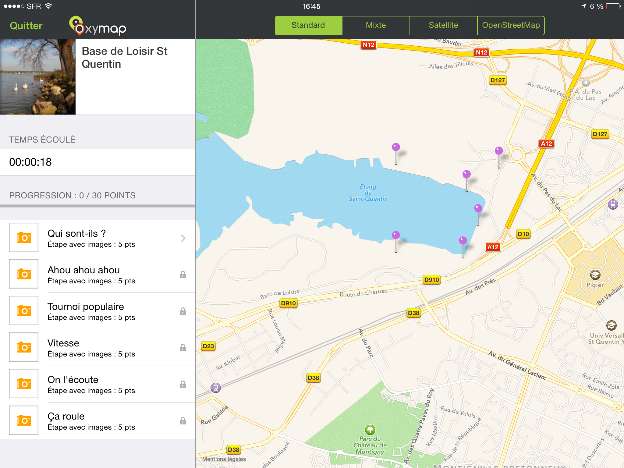Select the Satellite map tab

point(443,25)
